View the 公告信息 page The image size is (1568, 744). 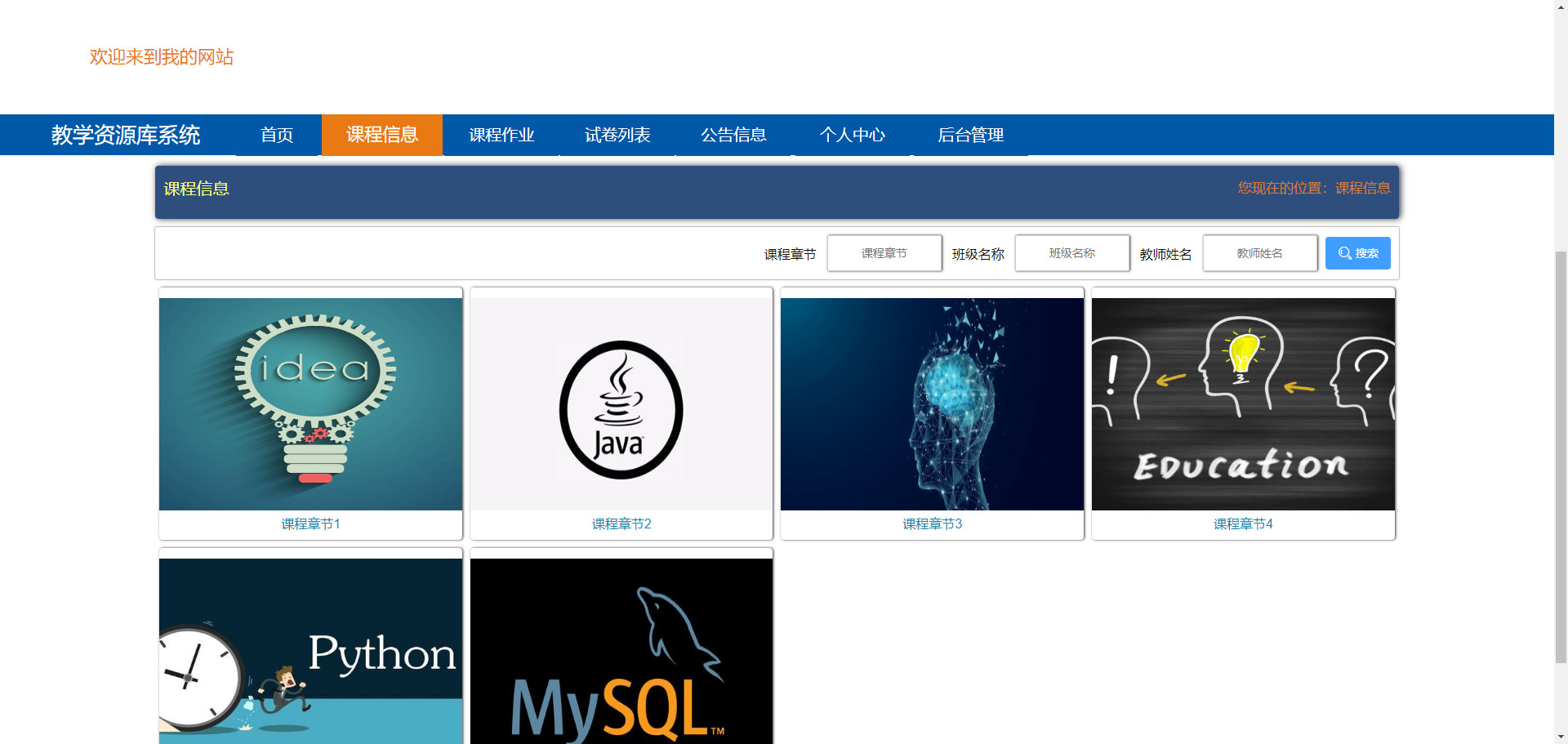tap(733, 135)
